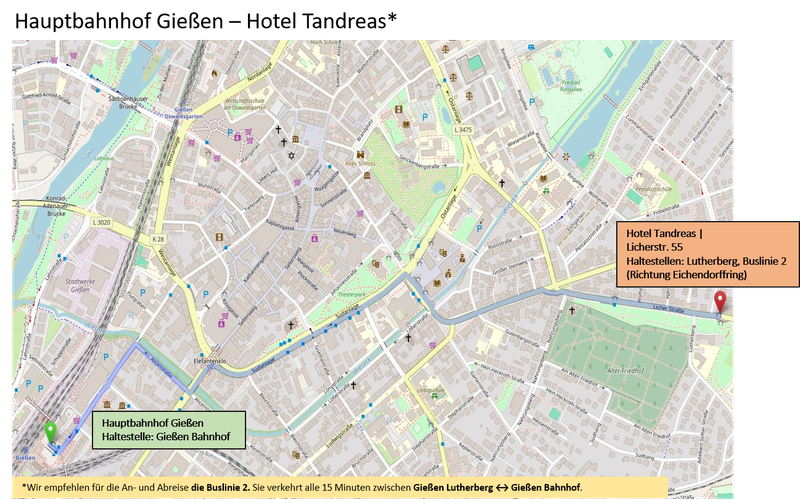The width and height of the screenshot is (800, 500).
Task: Click the red location pin at Hotel Tandreas
Action: point(720,302)
